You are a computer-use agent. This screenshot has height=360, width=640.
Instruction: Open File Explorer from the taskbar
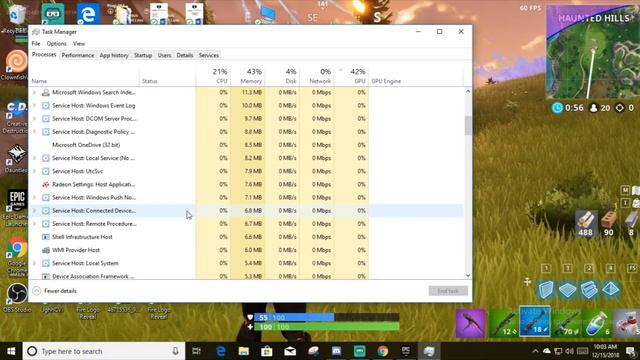tap(244, 351)
